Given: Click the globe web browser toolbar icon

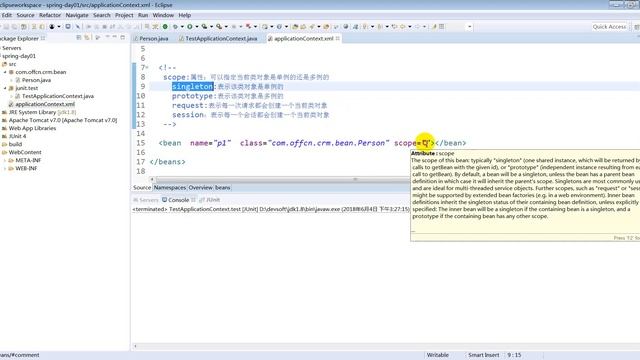Looking at the screenshot, I should 346,27.
